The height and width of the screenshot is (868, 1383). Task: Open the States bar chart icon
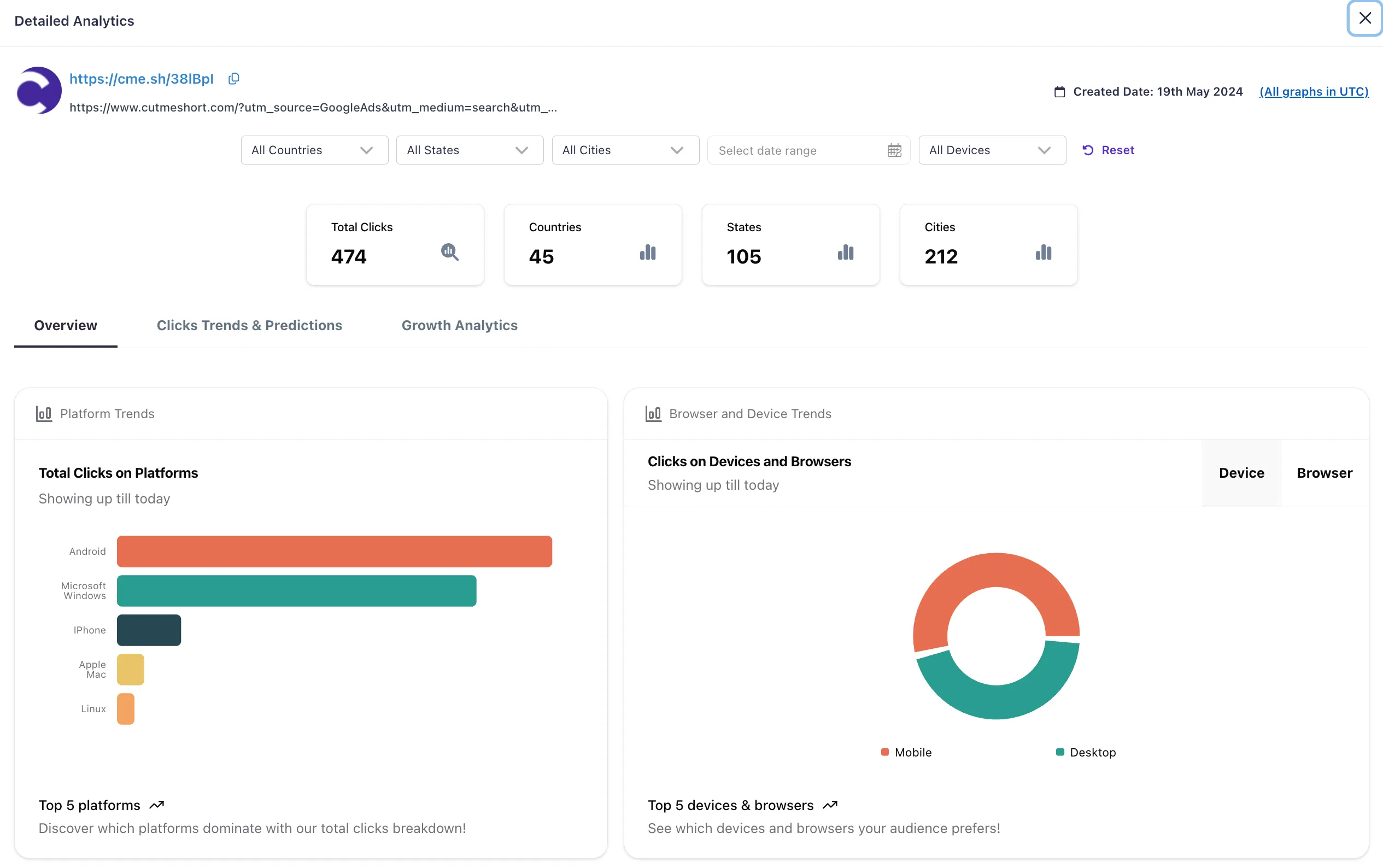845,253
